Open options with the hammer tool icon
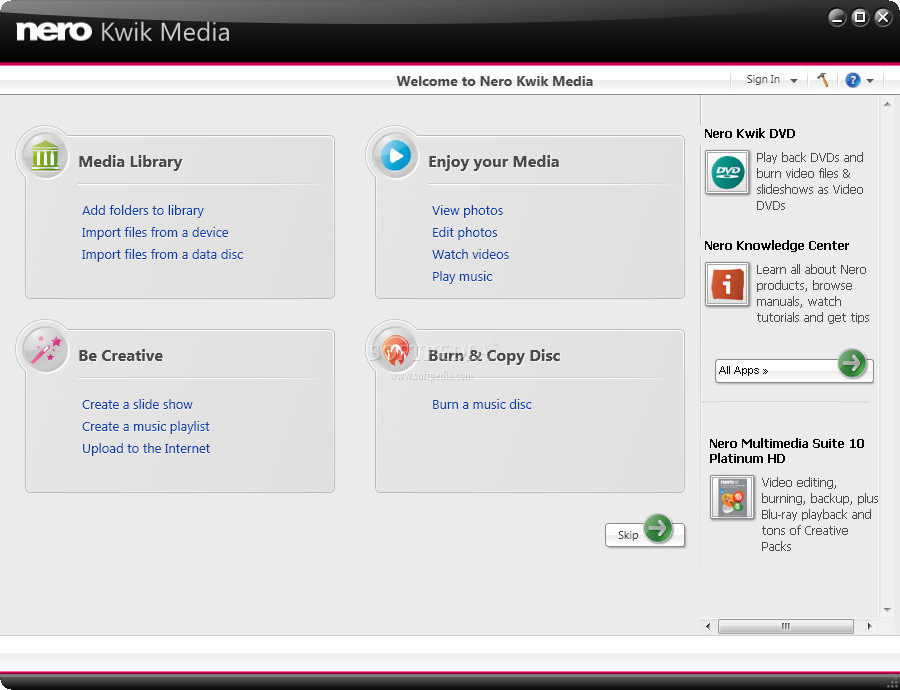Screen dimensions: 900x690 click(823, 80)
